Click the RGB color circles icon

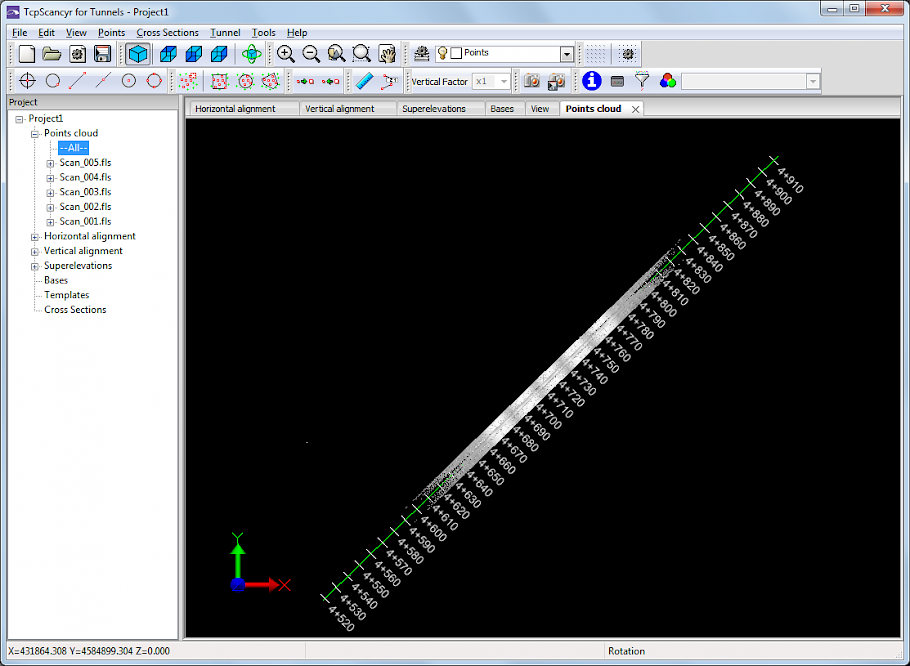667,81
